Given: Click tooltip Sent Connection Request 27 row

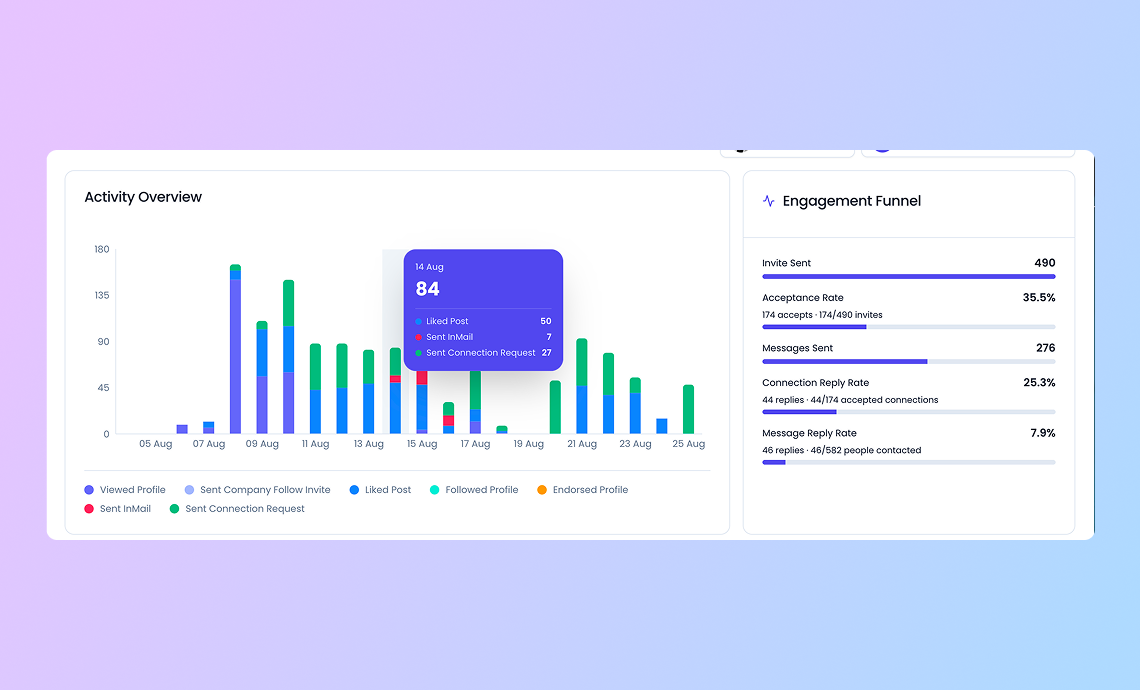Looking at the screenshot, I should click(483, 353).
